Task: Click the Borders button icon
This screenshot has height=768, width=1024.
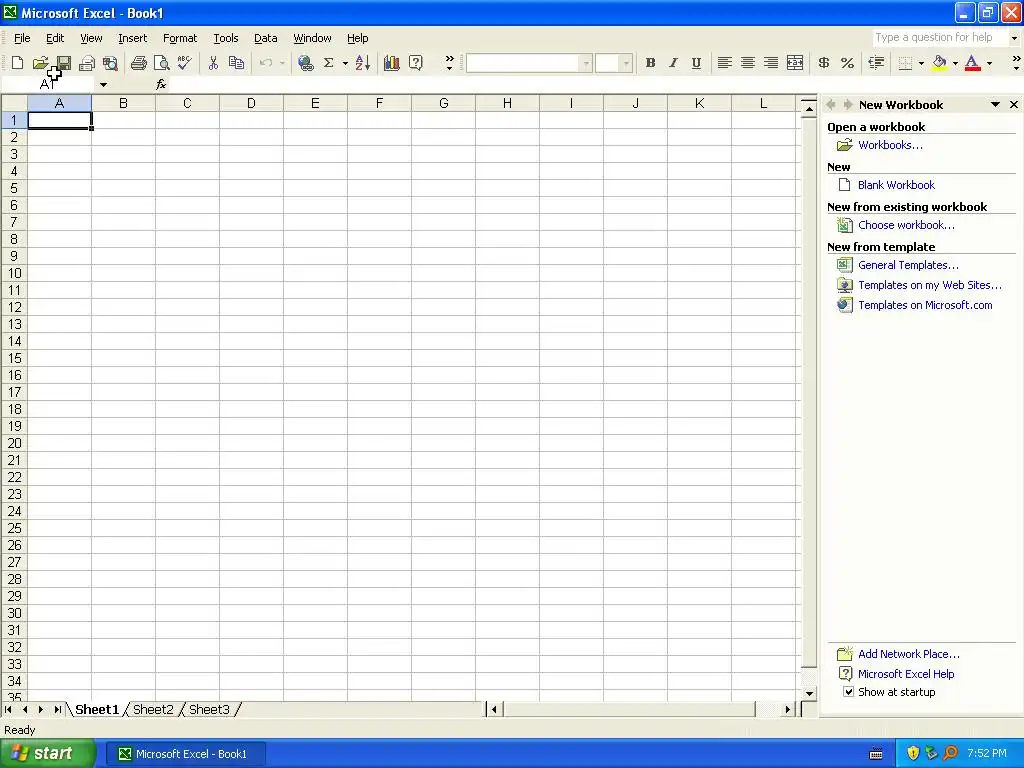Action: coord(905,63)
